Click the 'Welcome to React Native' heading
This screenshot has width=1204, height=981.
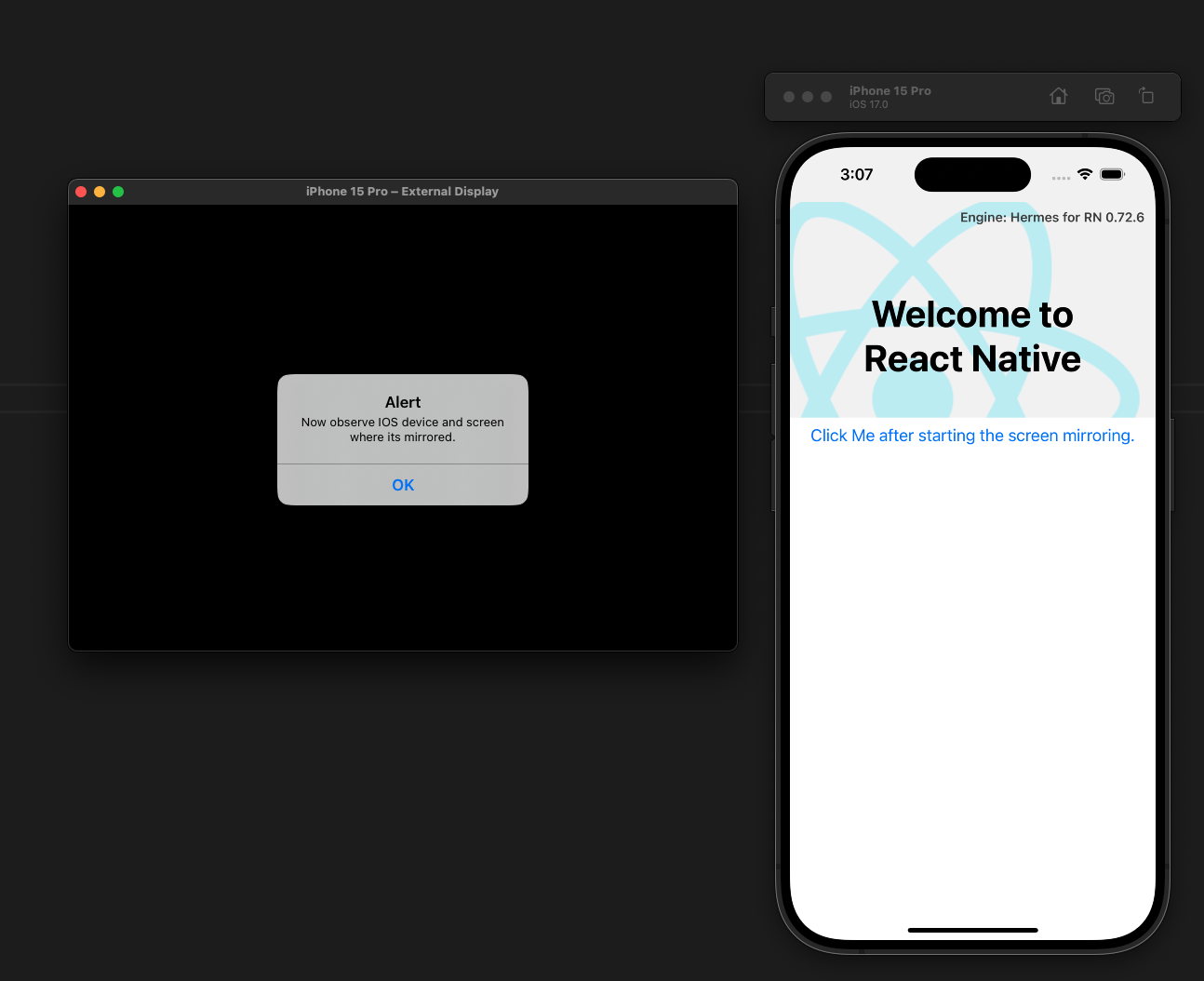click(971, 337)
